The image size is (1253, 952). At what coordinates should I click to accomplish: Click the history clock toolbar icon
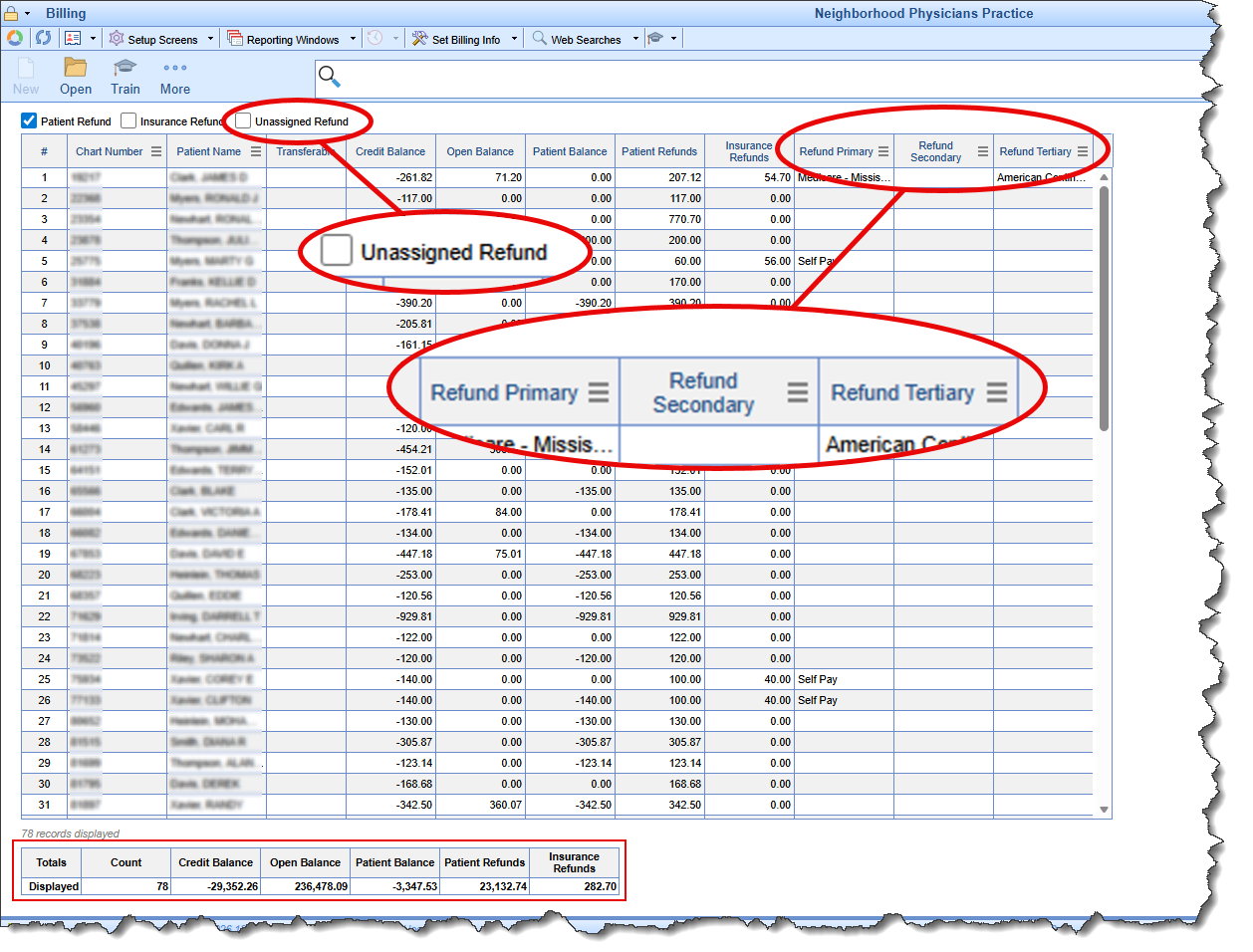[x=375, y=38]
